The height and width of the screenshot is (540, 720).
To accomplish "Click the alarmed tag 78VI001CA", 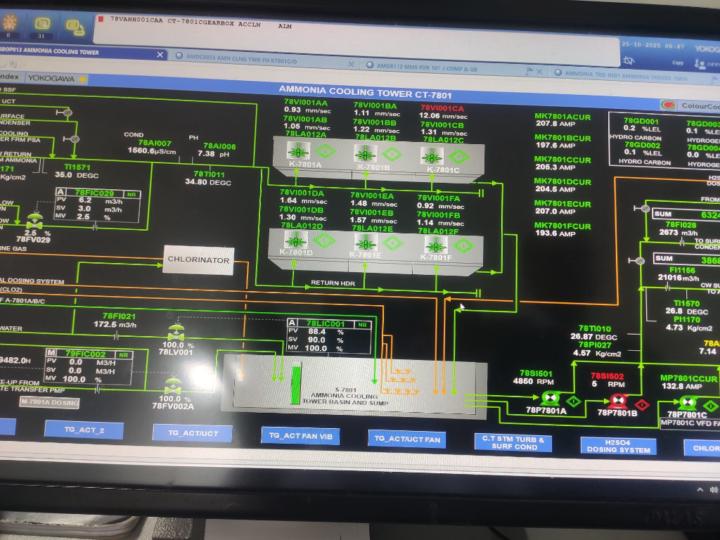I will coord(442,108).
